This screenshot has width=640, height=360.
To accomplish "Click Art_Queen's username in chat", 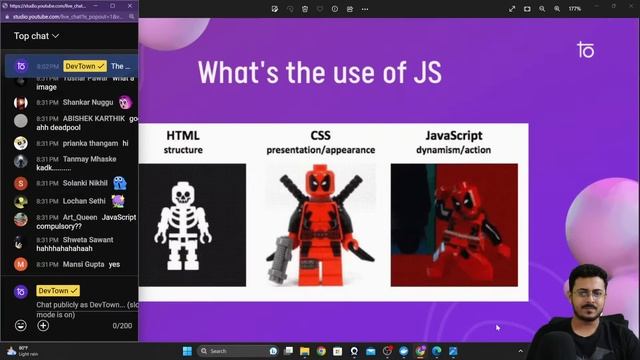I will (x=80, y=218).
